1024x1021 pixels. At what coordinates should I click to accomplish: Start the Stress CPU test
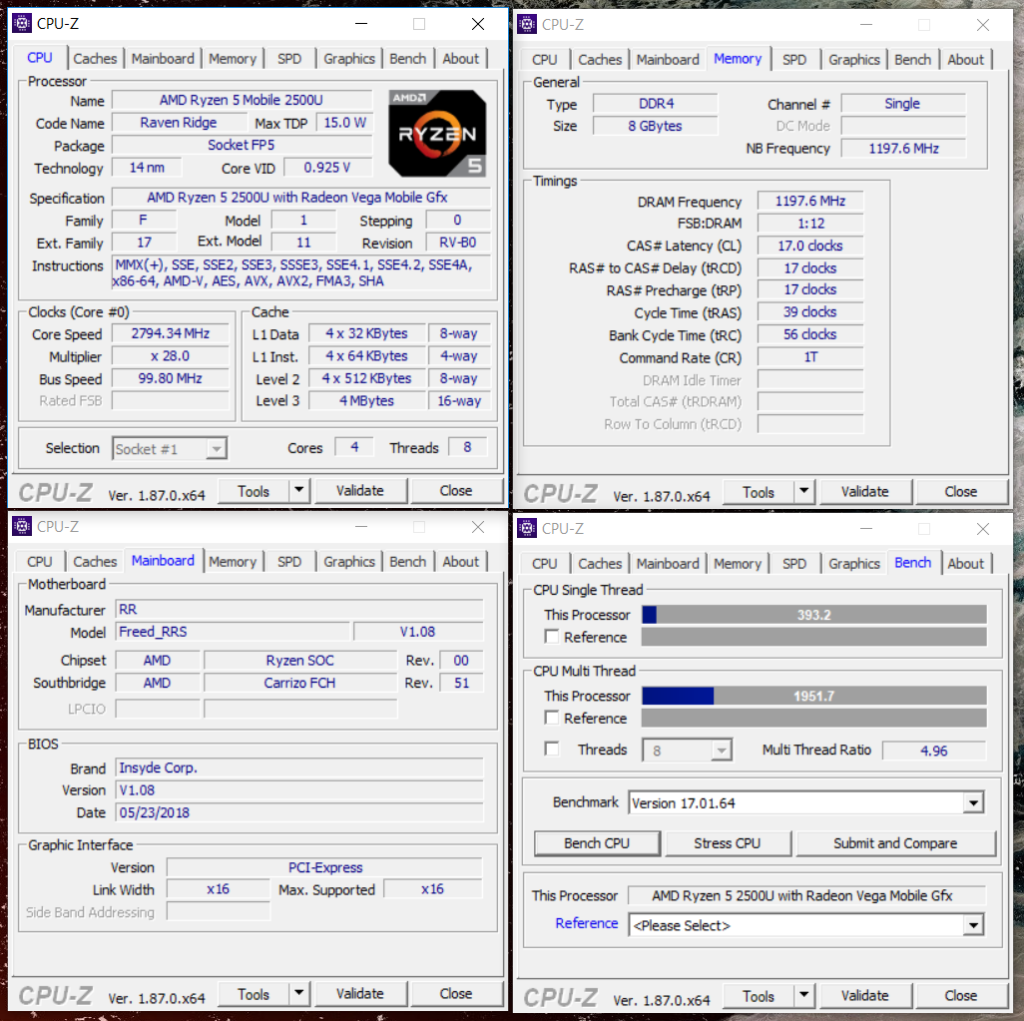tap(727, 843)
